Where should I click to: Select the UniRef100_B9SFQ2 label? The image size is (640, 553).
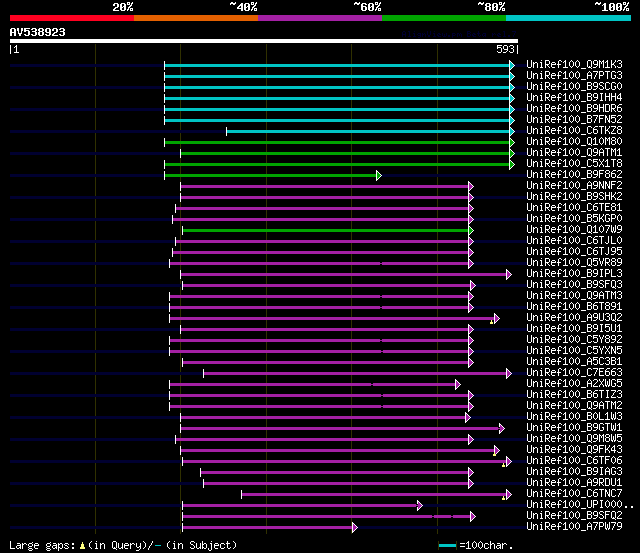574,516
